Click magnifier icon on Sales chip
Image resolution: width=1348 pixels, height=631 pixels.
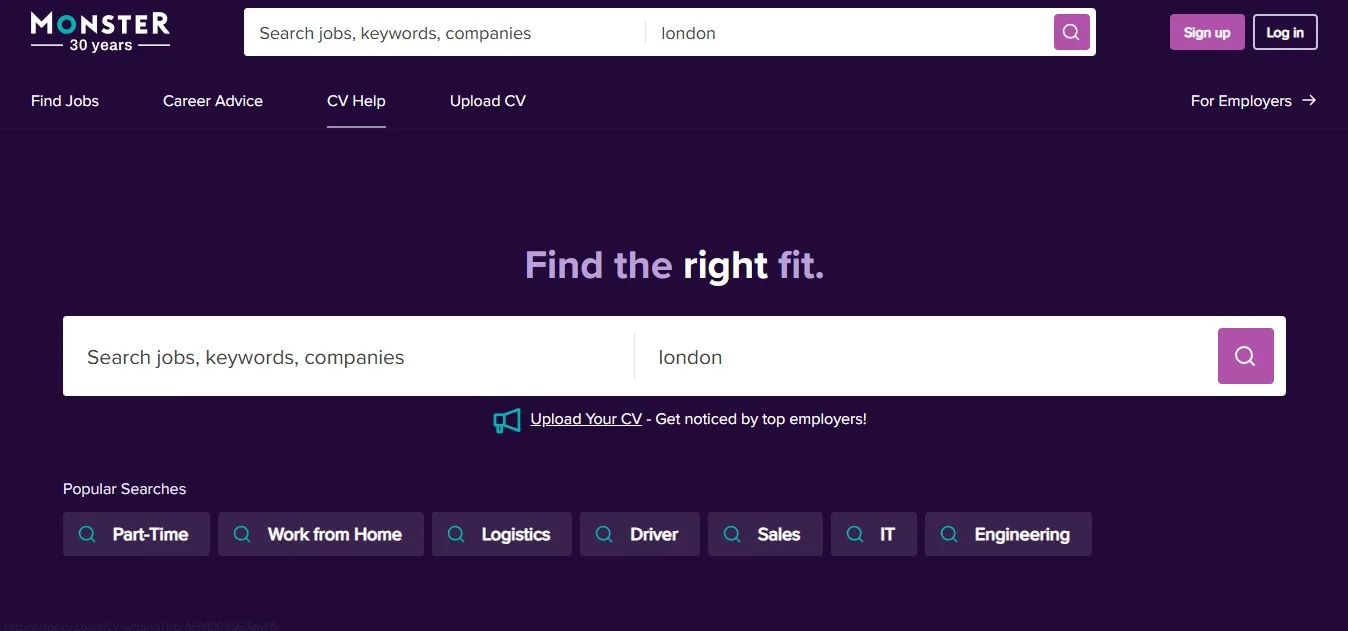click(732, 534)
